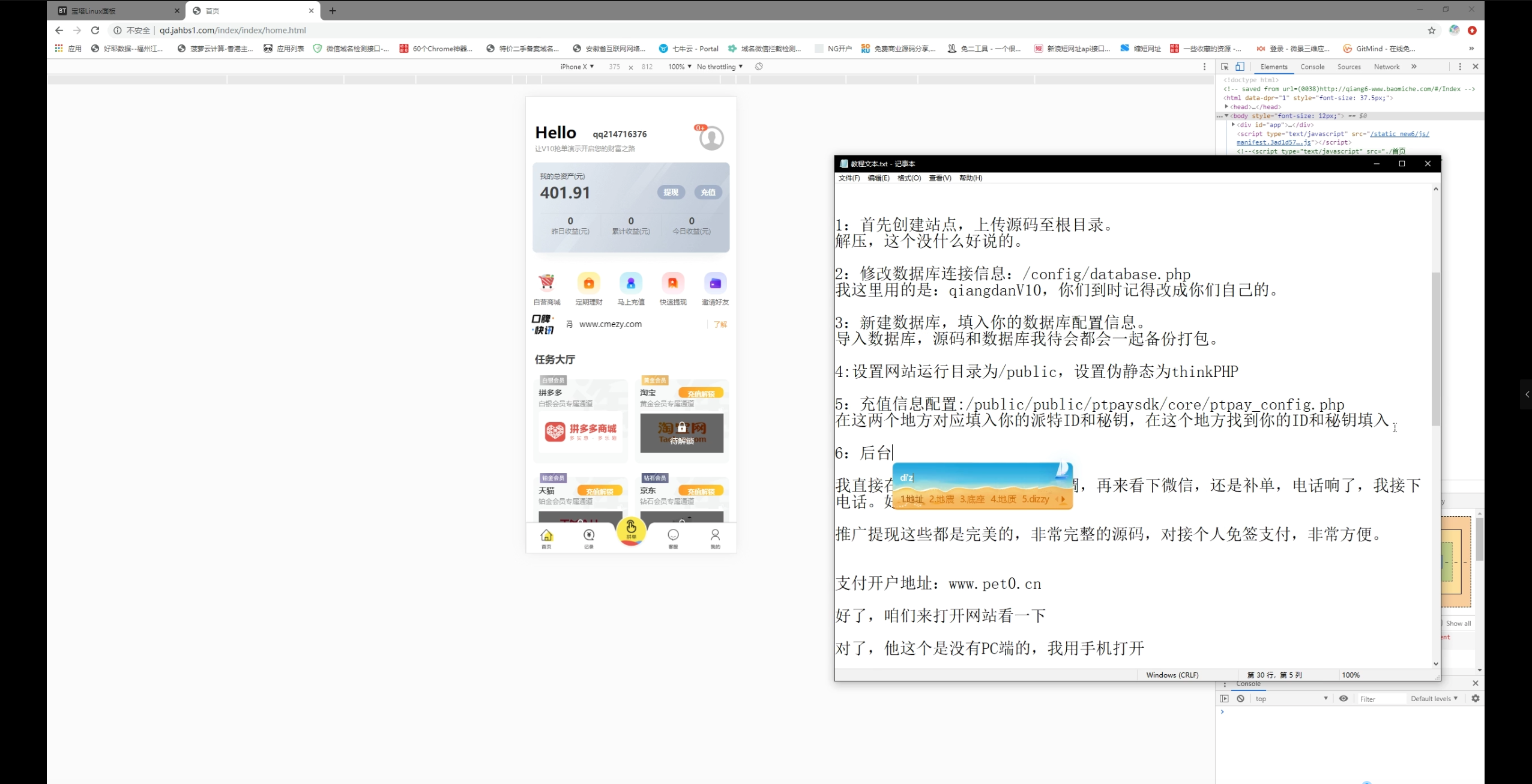Click the Notepad vertical scrollbar thumb
This screenshot has width=1532, height=784.
[1435, 348]
